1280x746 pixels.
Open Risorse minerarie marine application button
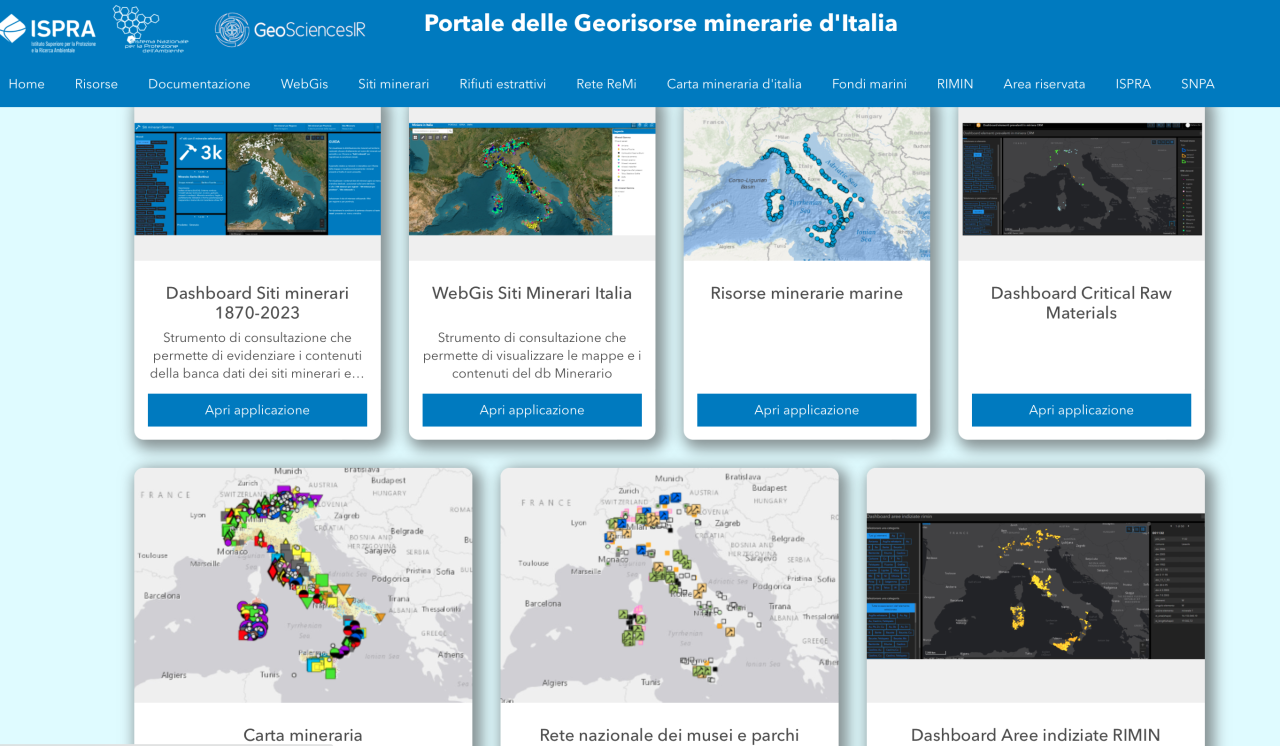806,410
